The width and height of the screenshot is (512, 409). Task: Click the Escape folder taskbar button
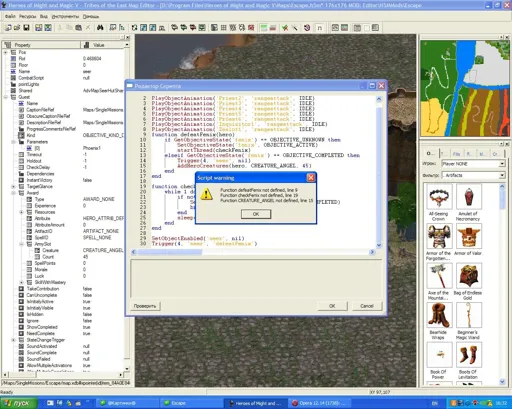[190, 403]
